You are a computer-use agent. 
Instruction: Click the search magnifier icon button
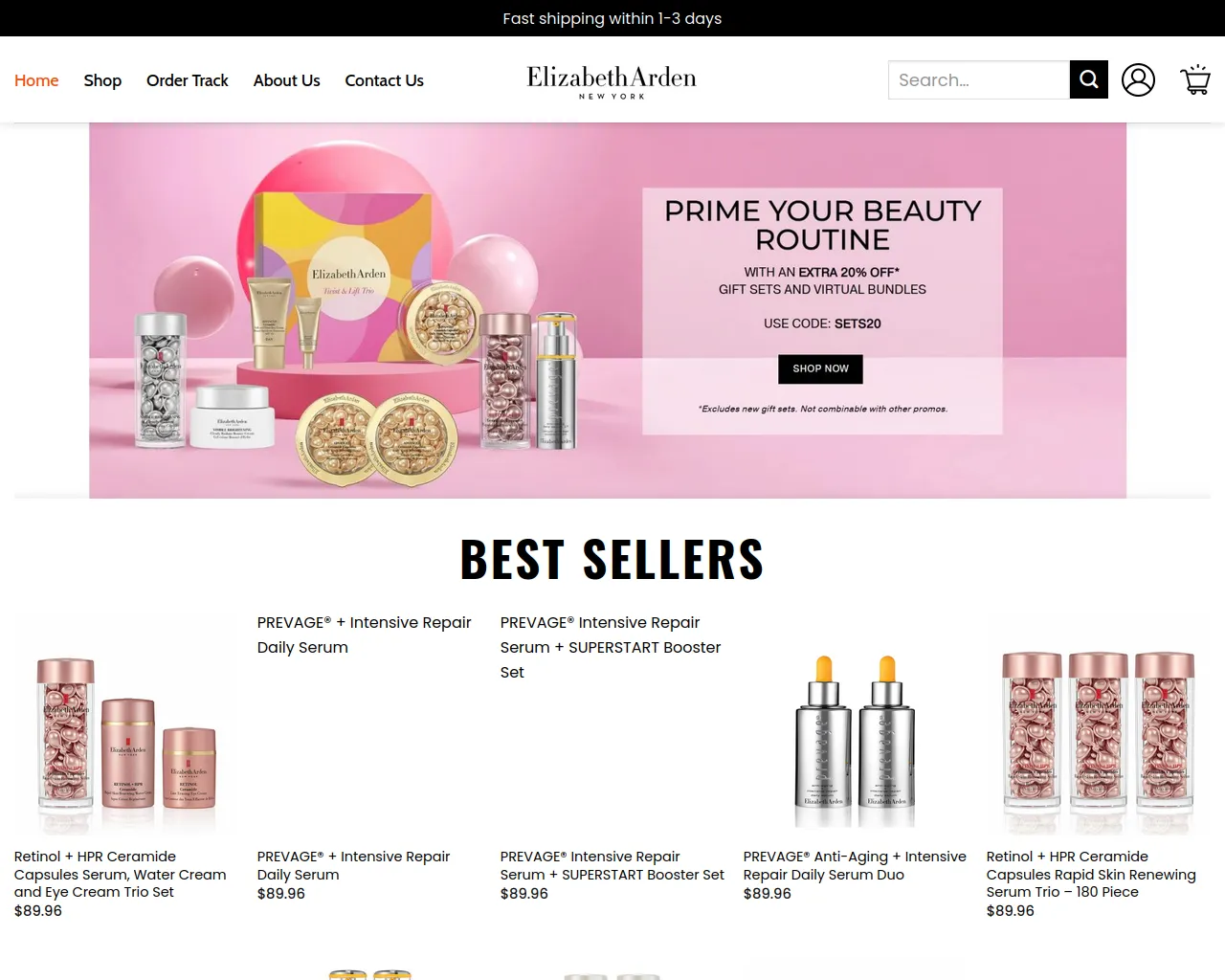(1089, 80)
